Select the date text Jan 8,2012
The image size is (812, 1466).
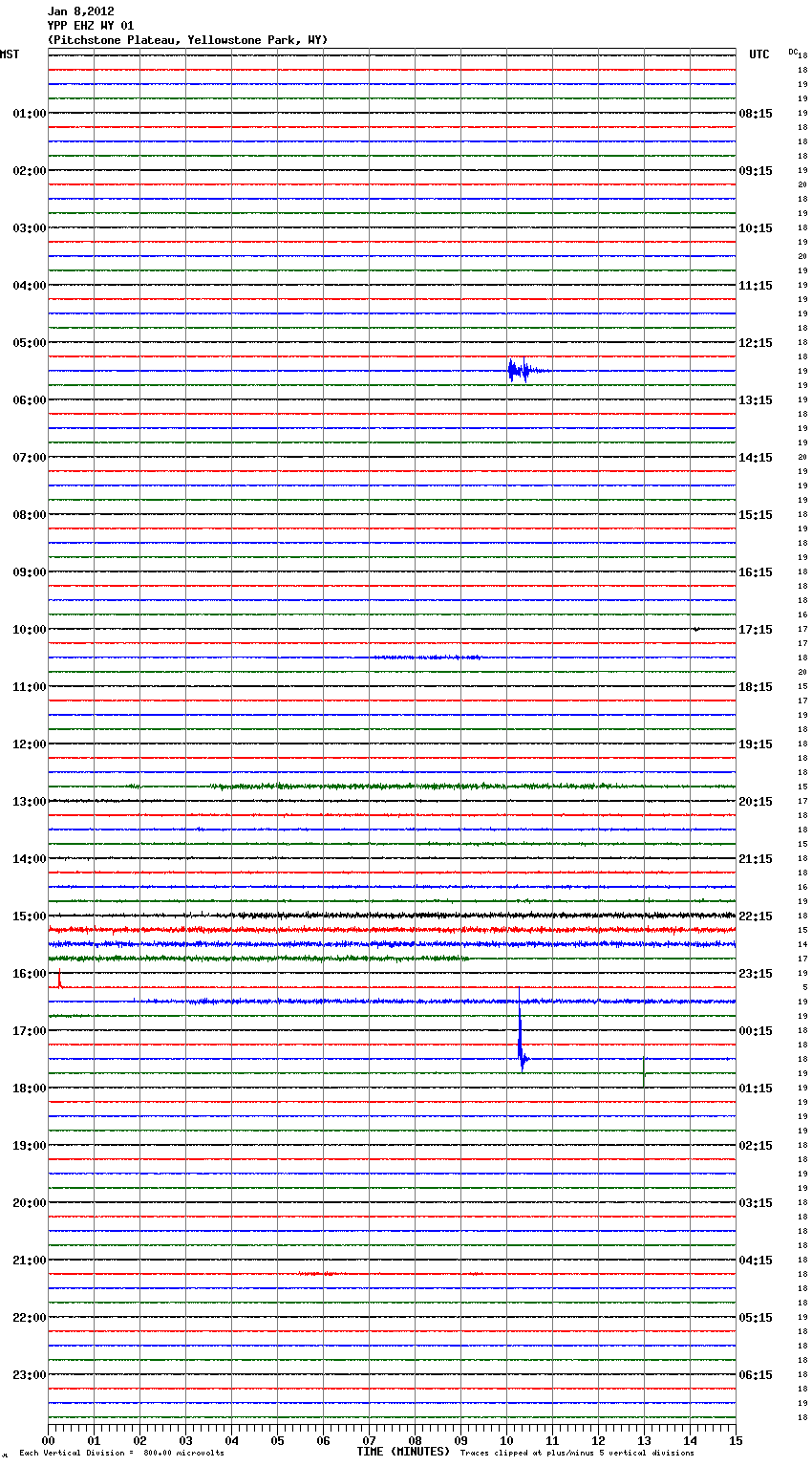(81, 11)
